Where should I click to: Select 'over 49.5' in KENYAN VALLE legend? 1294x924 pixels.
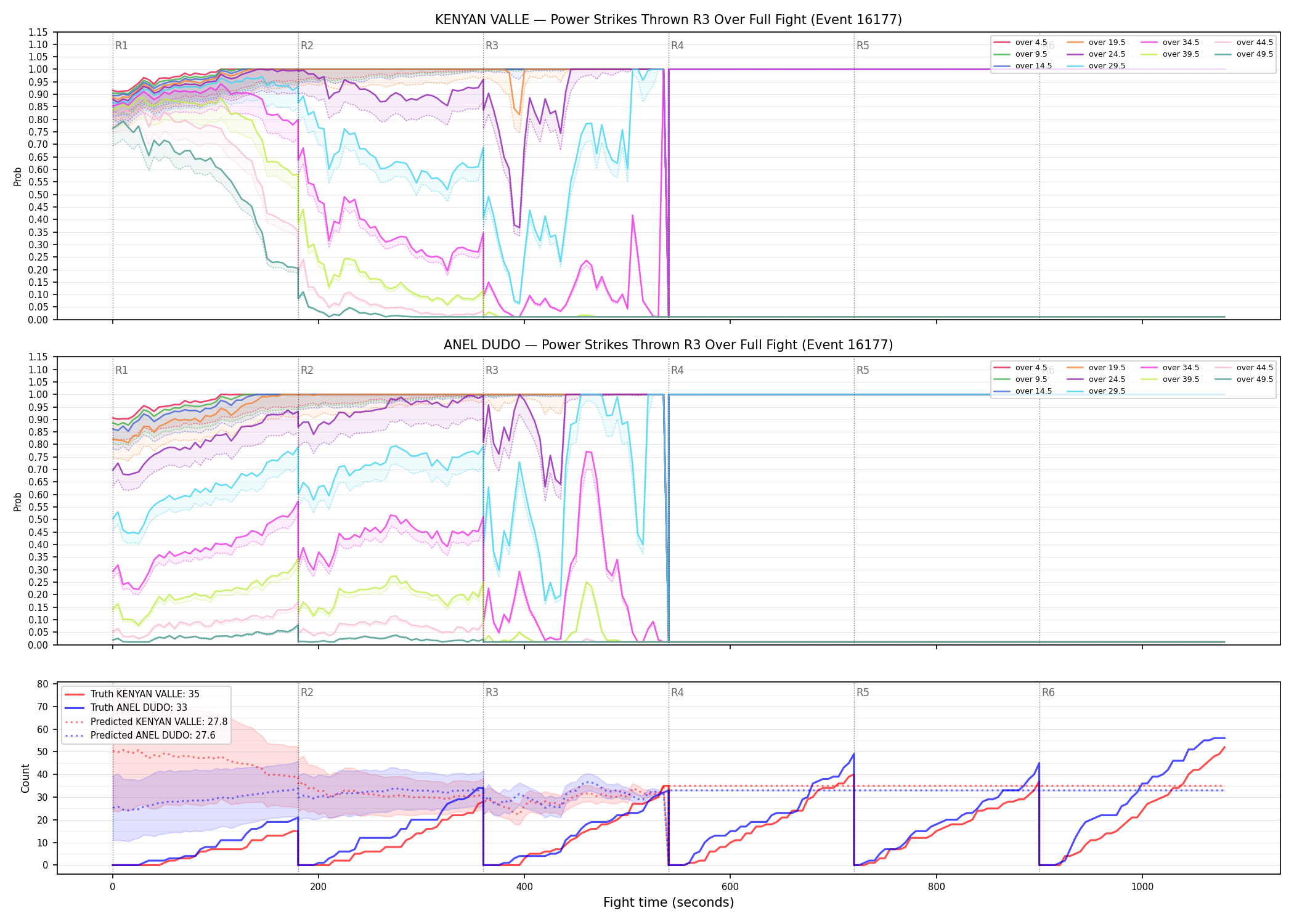click(x=1244, y=54)
